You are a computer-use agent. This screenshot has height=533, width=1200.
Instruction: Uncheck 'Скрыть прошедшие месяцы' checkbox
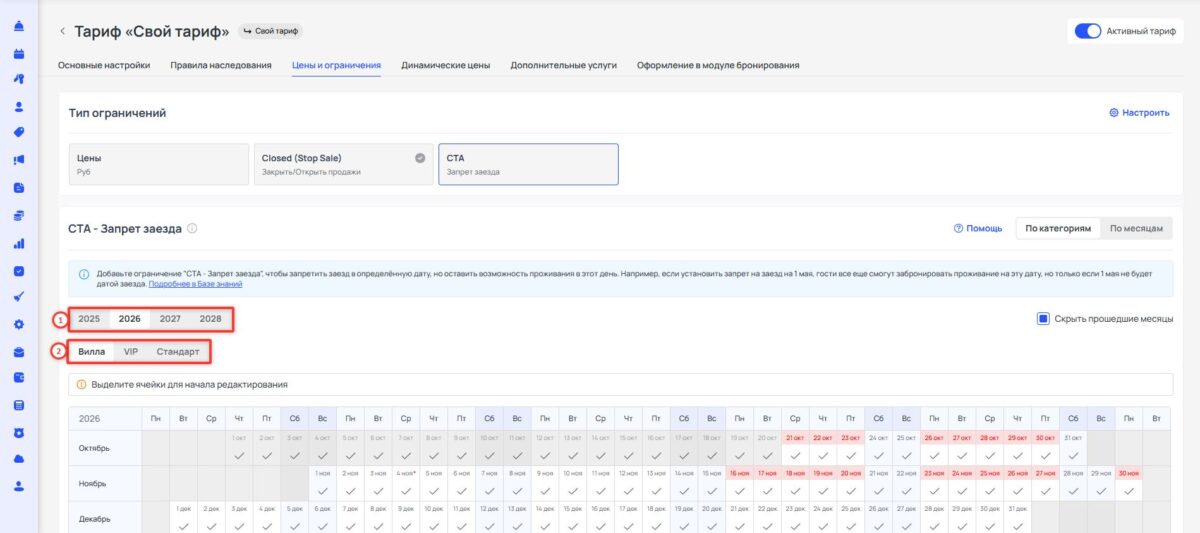pos(1043,319)
